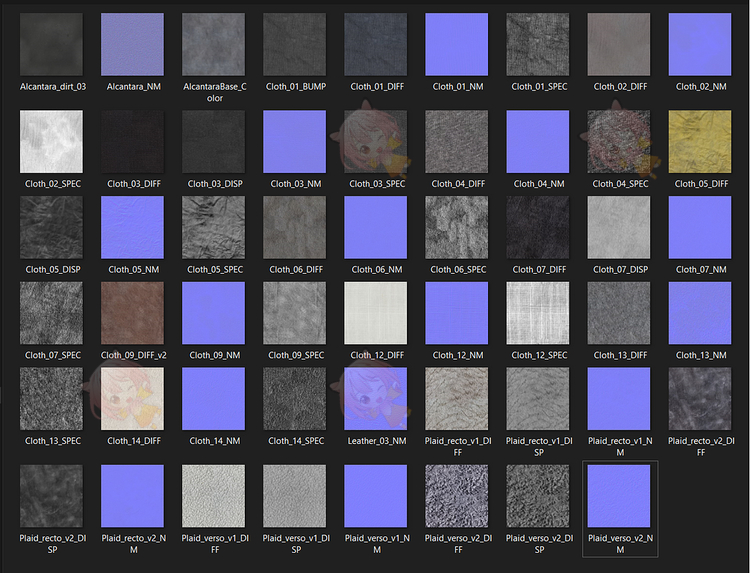Click the Cloth_01_BUMP thumbnail

point(295,44)
